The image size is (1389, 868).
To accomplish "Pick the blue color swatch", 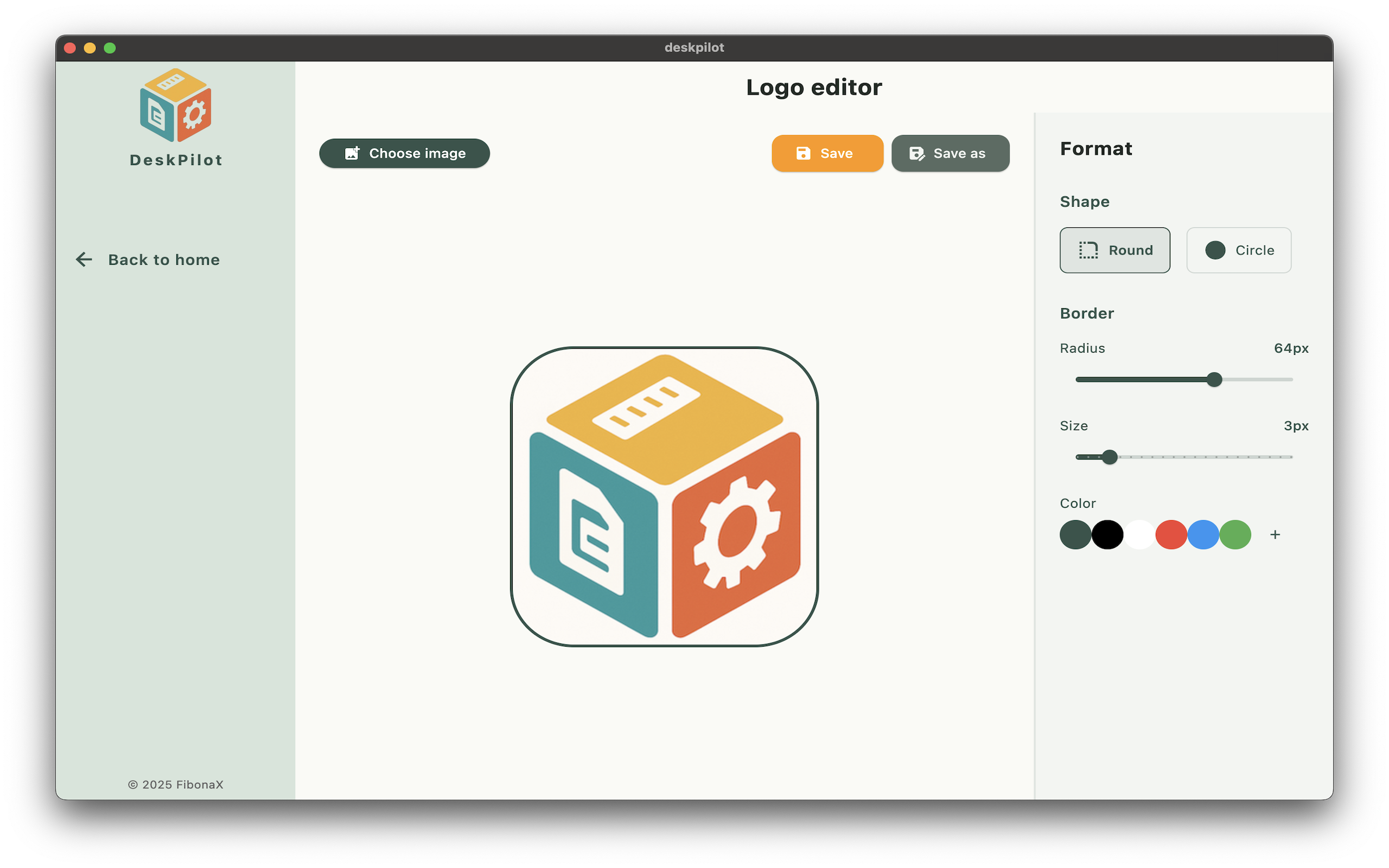I will click(1203, 534).
